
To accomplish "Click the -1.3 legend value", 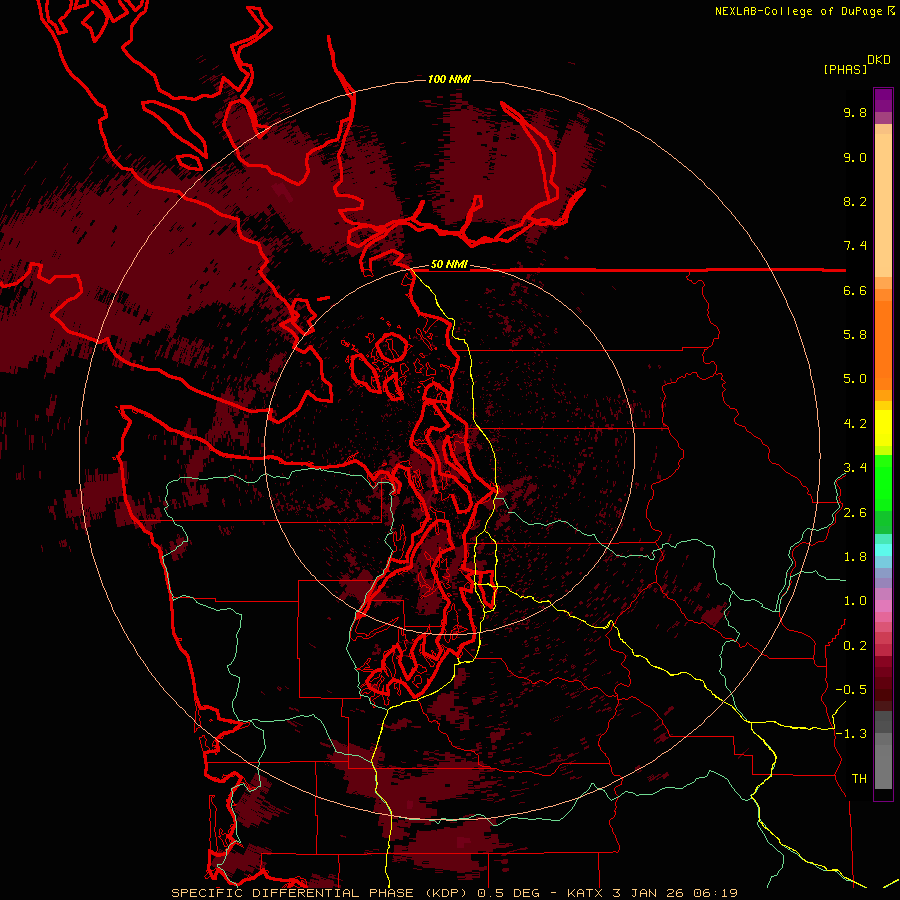I will [851, 734].
